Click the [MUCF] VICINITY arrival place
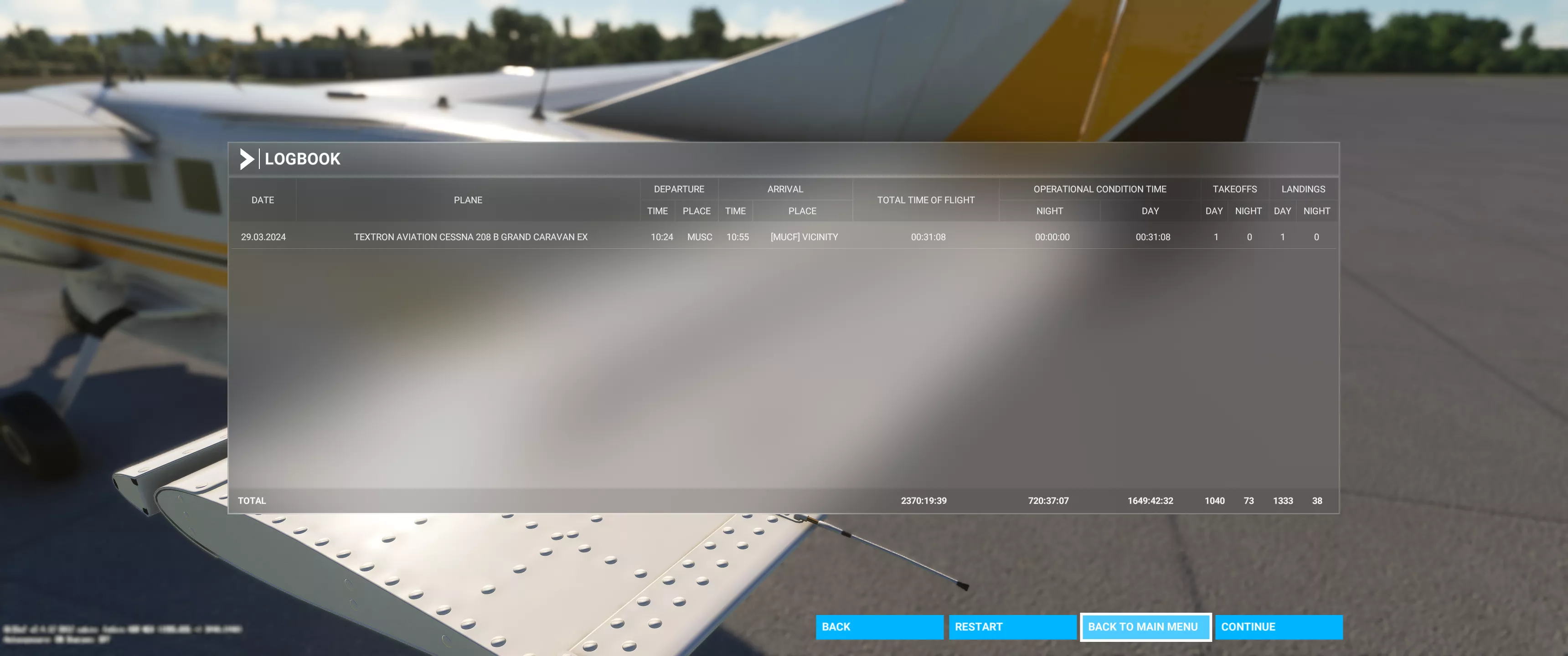 pyautogui.click(x=804, y=237)
